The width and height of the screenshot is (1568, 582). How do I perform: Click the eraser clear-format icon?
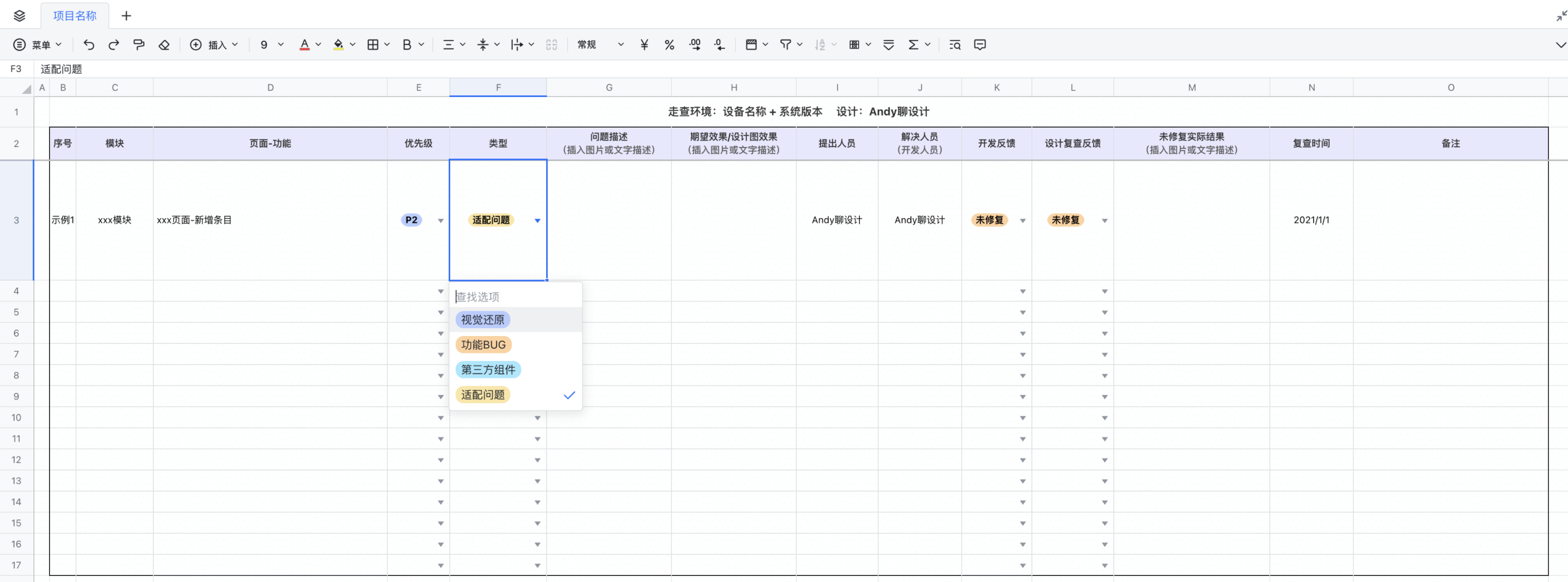tap(164, 44)
